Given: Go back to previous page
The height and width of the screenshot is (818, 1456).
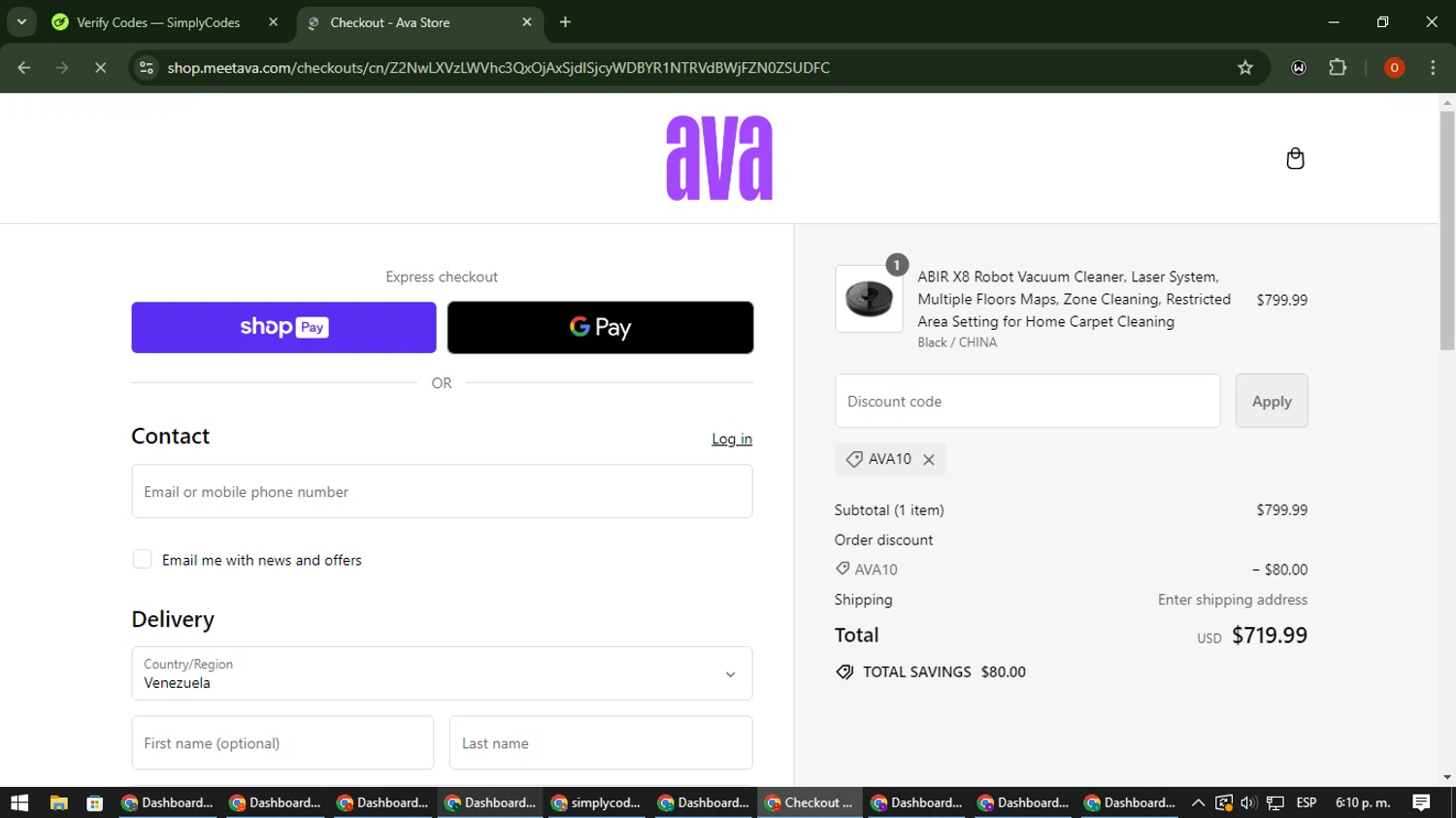Looking at the screenshot, I should pyautogui.click(x=24, y=67).
